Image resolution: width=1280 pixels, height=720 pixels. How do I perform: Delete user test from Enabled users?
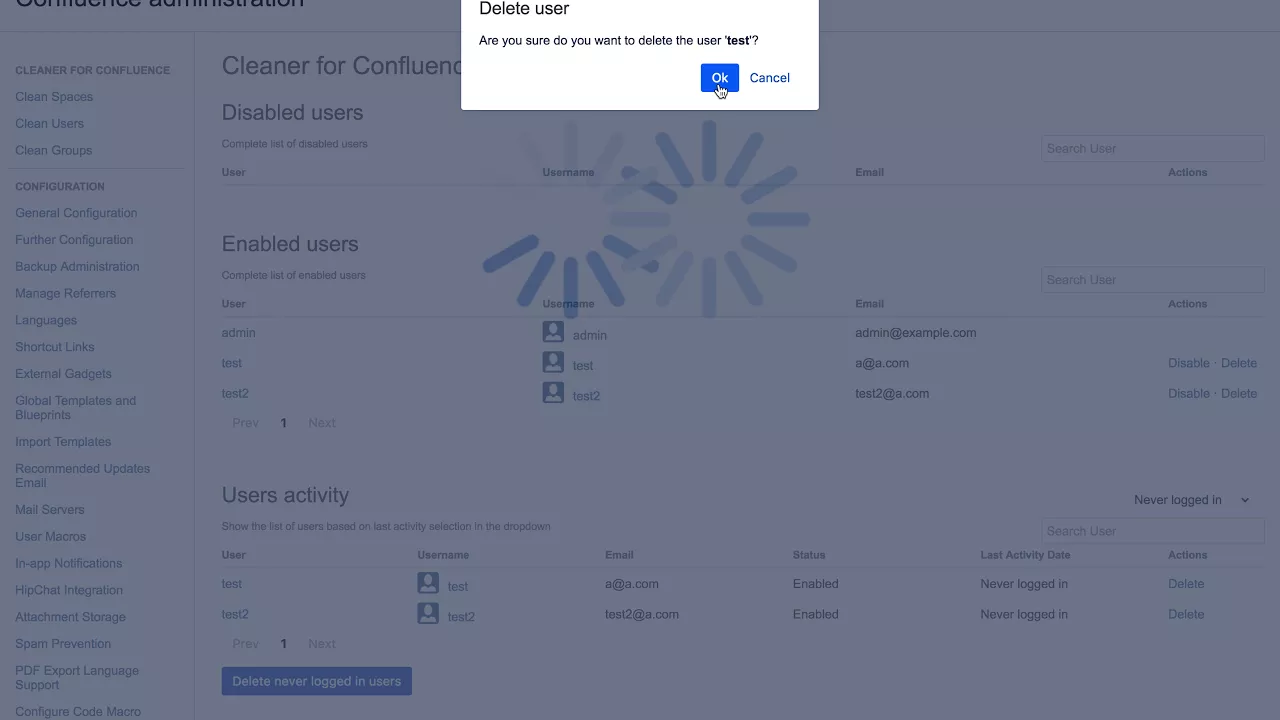click(x=1239, y=363)
